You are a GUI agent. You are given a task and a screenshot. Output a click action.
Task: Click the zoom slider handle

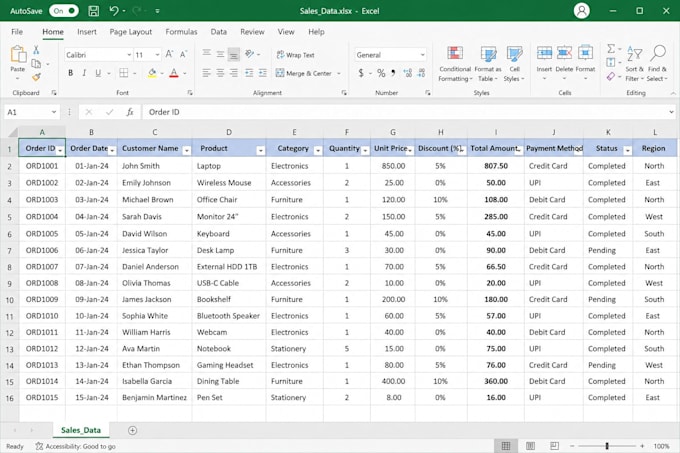(607, 446)
